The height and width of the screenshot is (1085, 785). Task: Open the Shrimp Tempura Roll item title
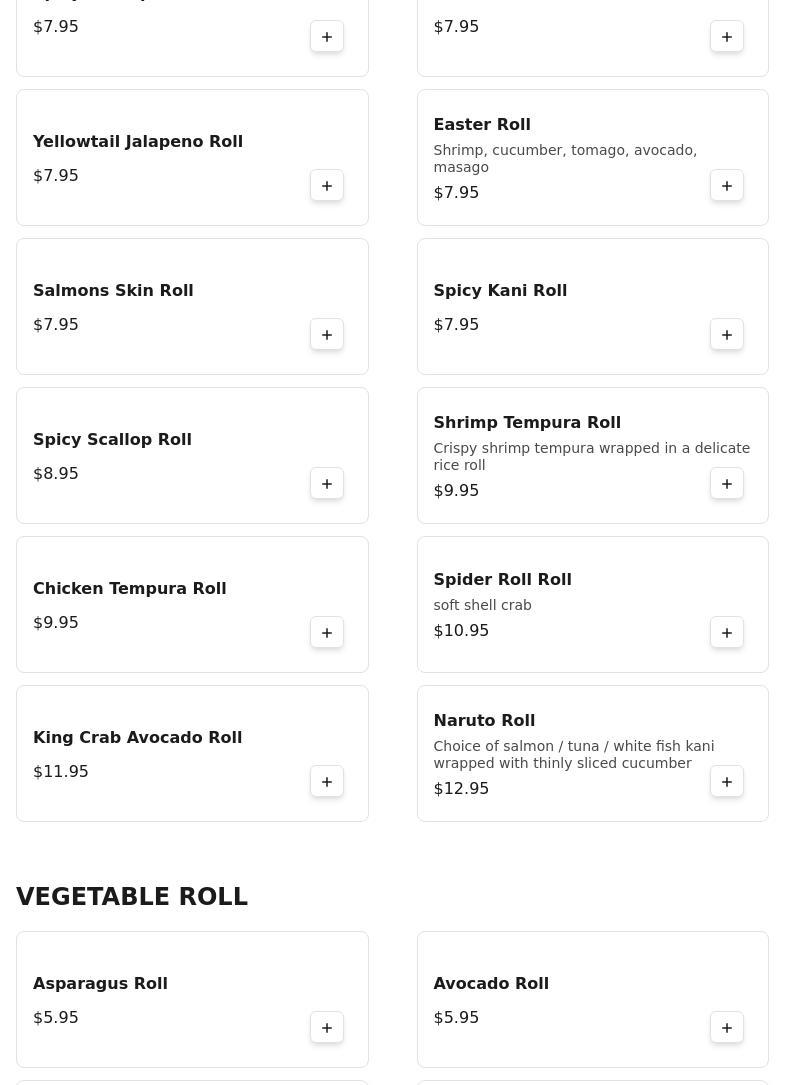(527, 422)
